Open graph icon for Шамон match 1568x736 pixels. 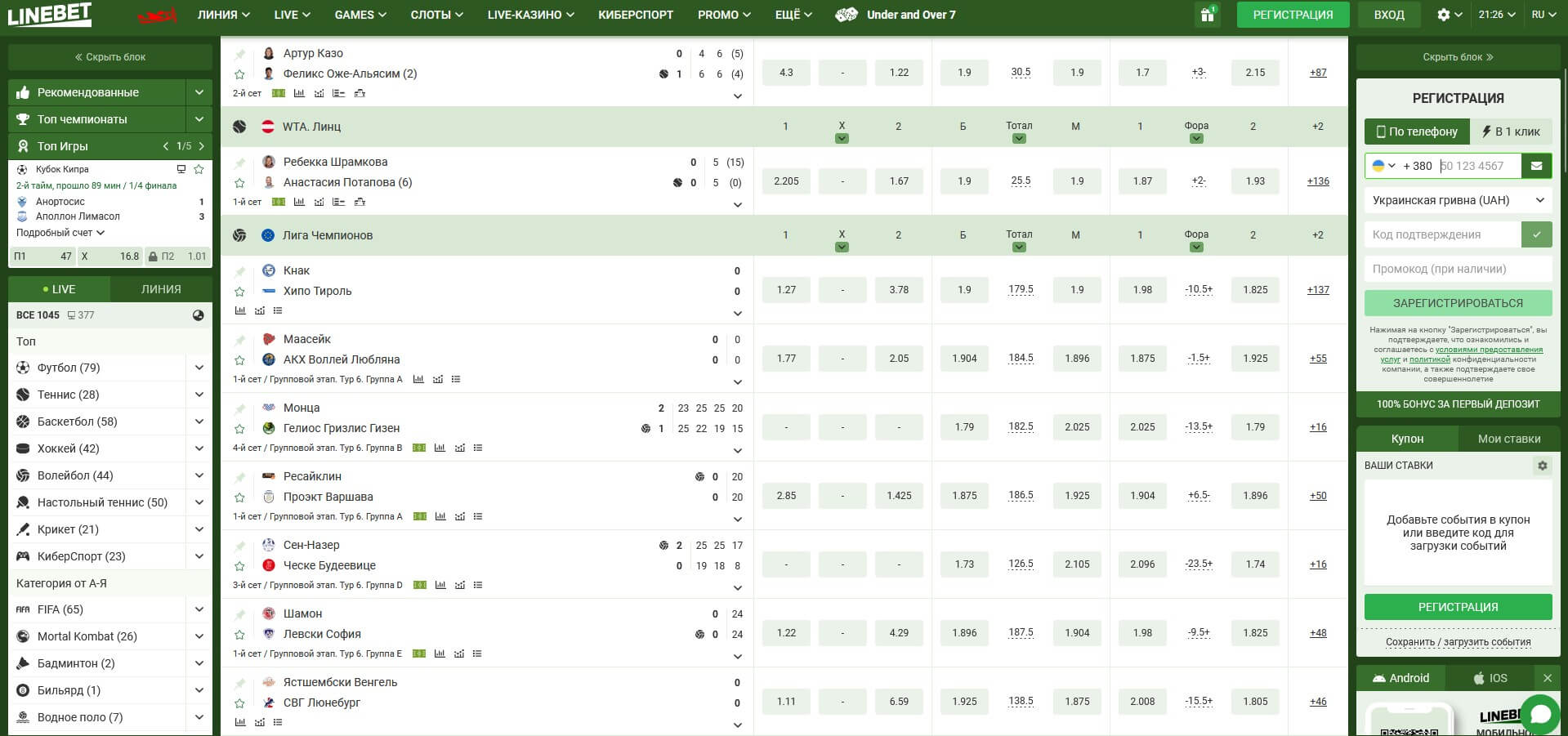tap(460, 653)
